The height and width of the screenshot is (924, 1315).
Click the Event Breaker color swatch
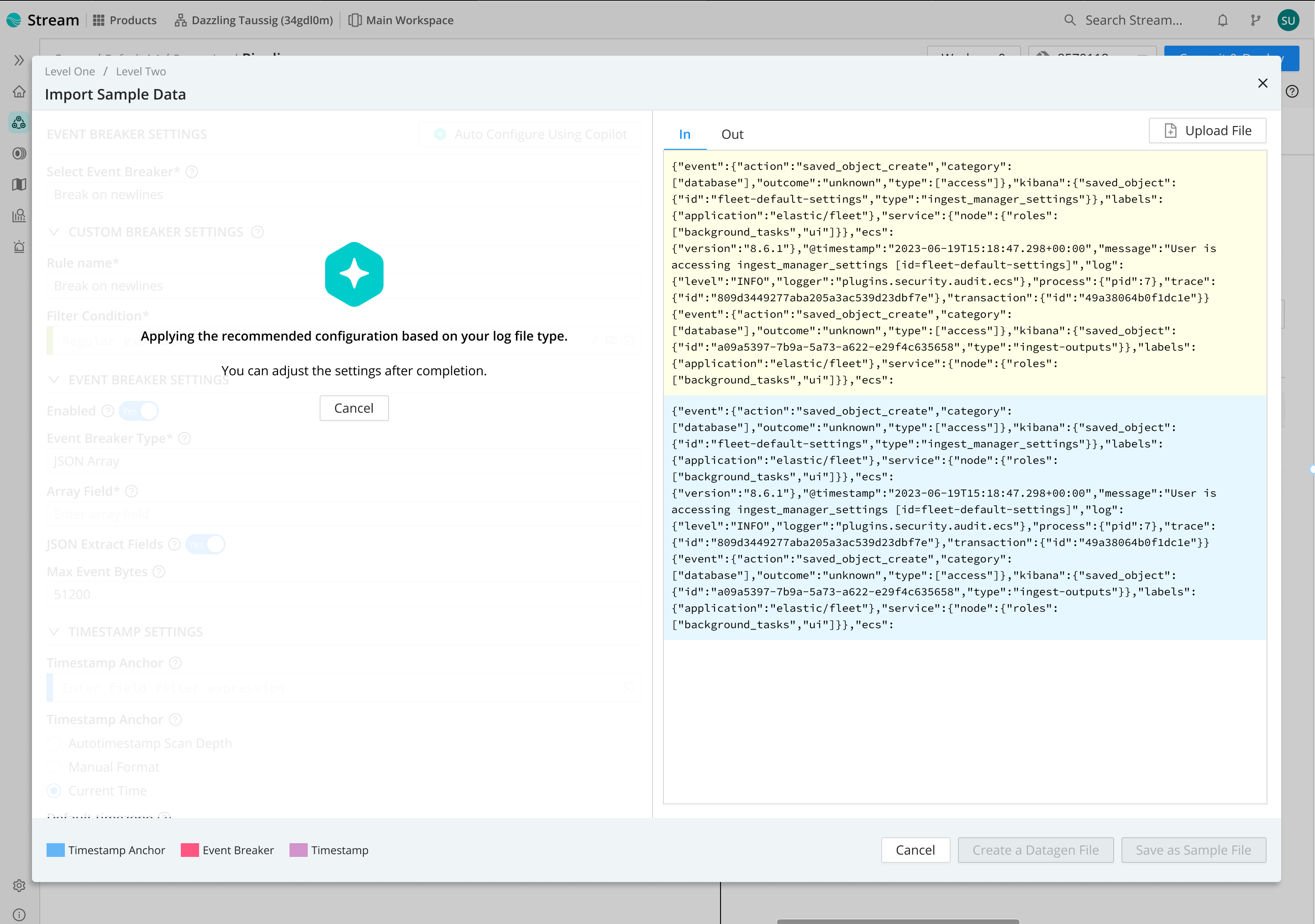click(x=189, y=850)
